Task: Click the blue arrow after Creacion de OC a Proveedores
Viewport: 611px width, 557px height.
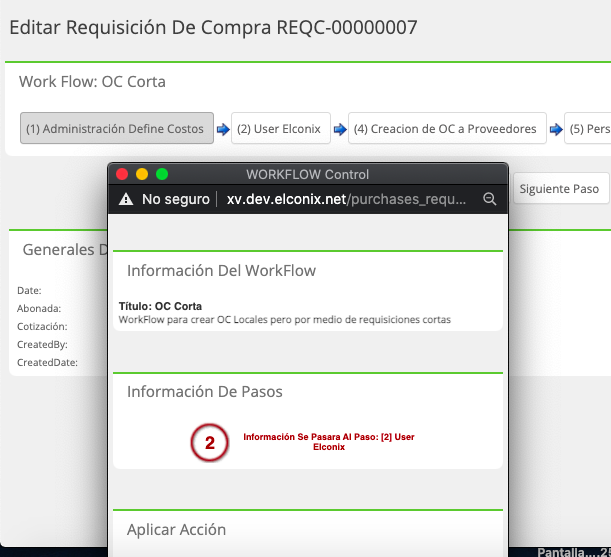Action: coord(556,129)
